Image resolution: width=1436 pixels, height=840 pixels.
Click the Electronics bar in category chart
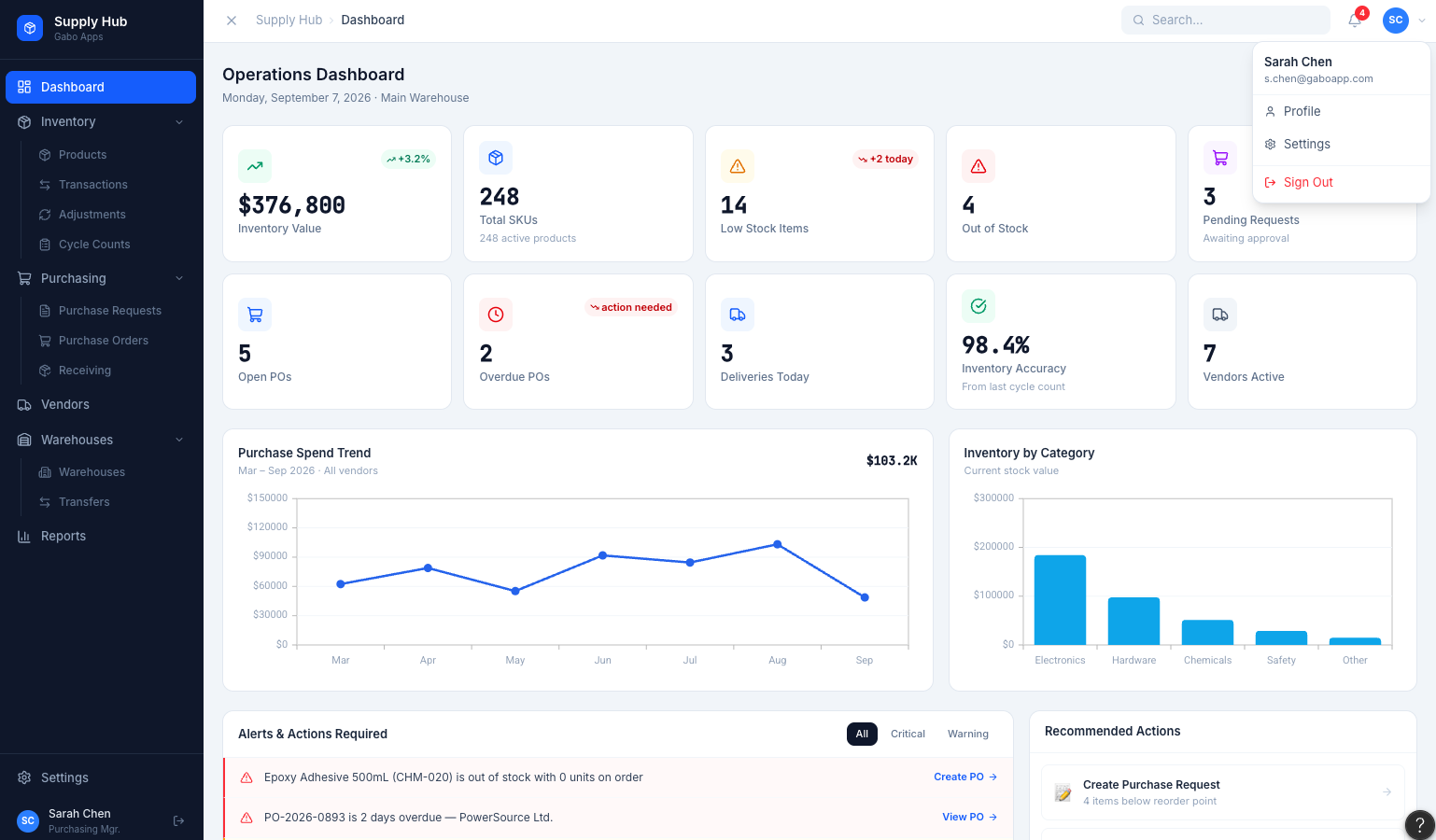point(1060,600)
